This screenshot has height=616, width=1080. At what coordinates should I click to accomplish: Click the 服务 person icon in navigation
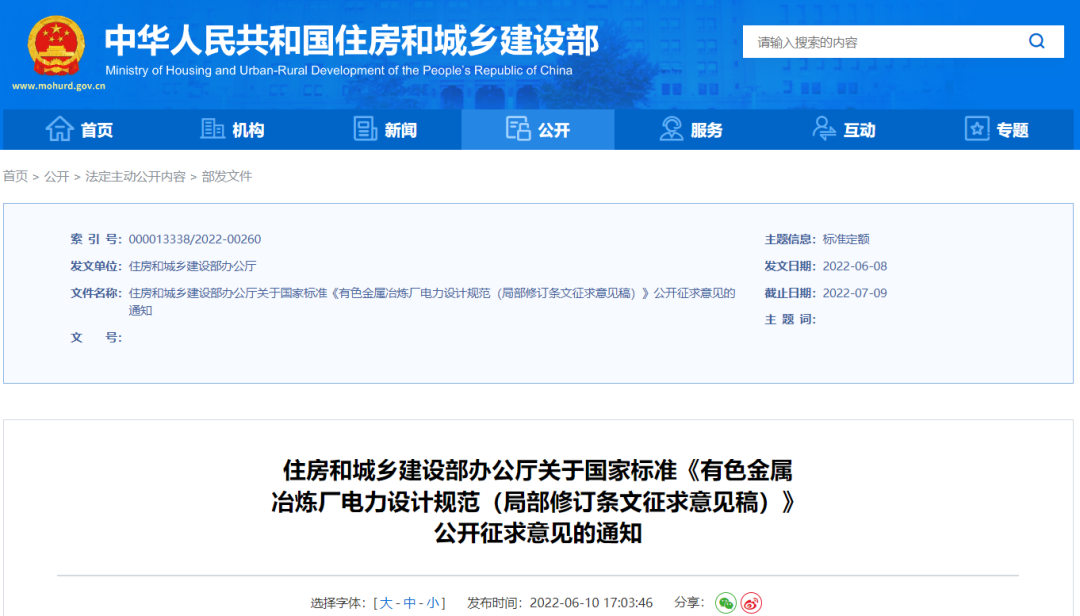click(x=671, y=128)
